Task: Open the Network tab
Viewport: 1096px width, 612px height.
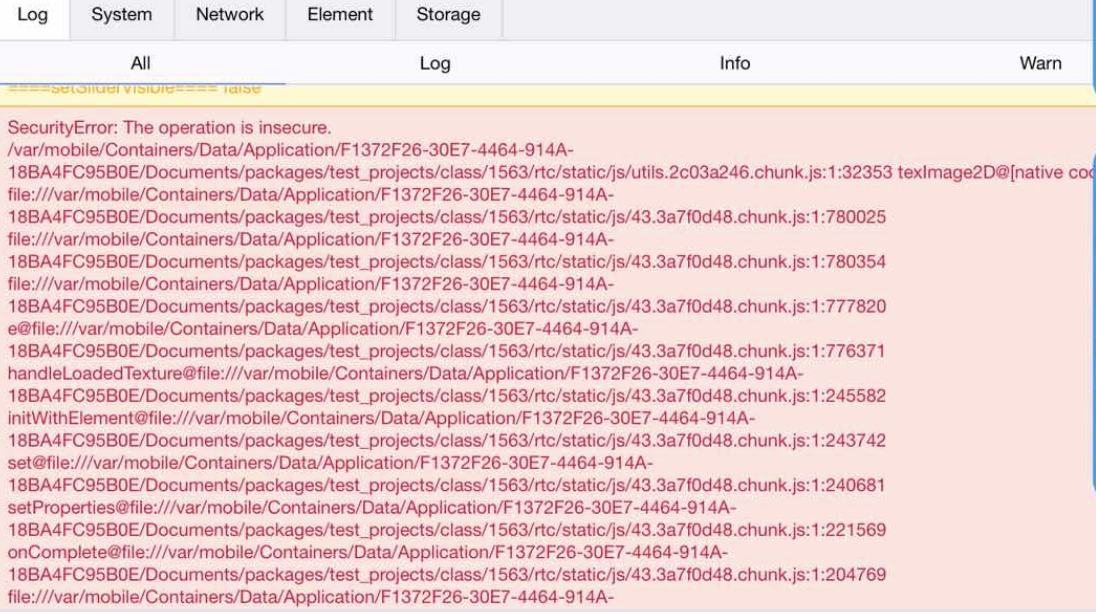Action: [x=230, y=15]
